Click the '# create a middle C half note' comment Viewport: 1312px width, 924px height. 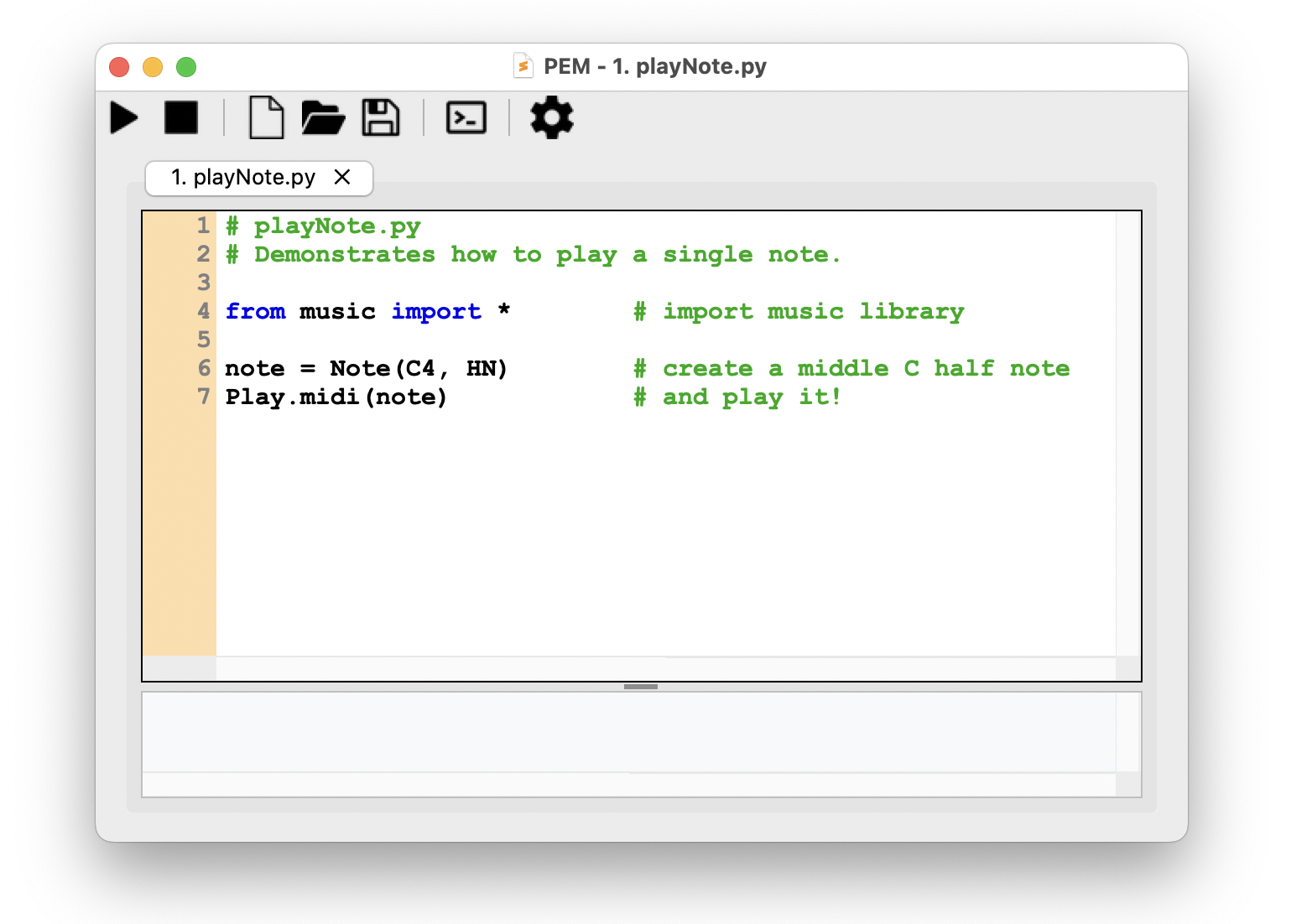click(x=851, y=368)
